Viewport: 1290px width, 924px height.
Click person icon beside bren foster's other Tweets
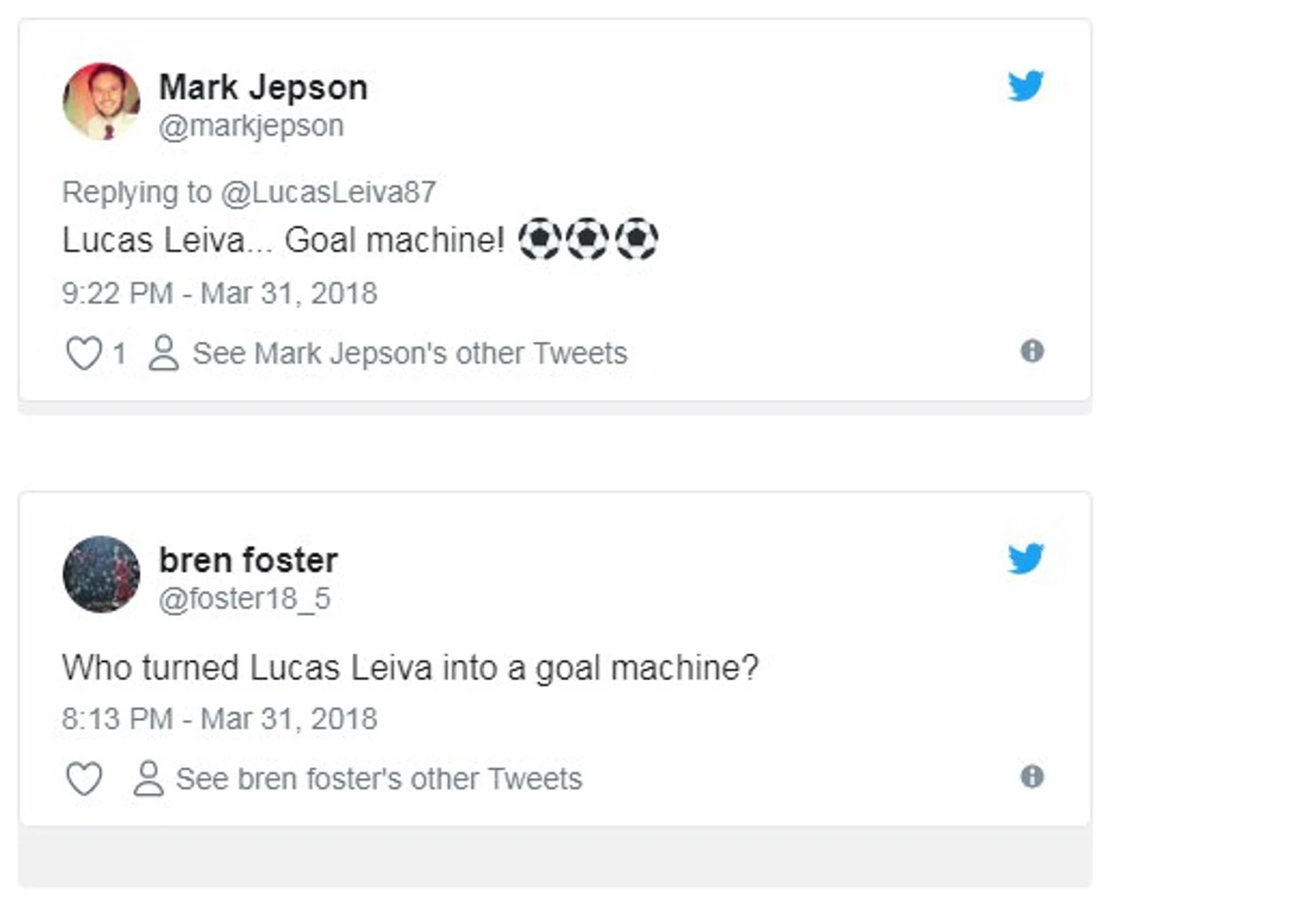(x=148, y=779)
